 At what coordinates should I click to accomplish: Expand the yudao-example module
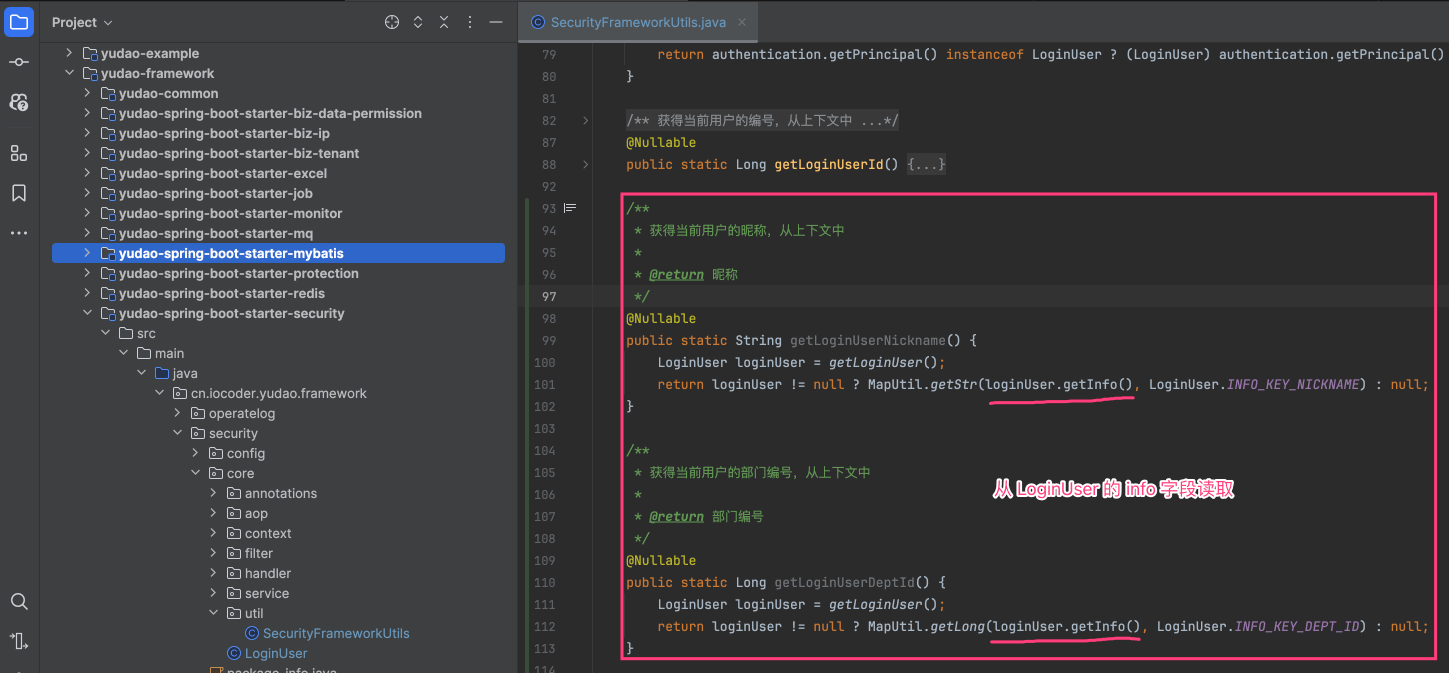[69, 53]
